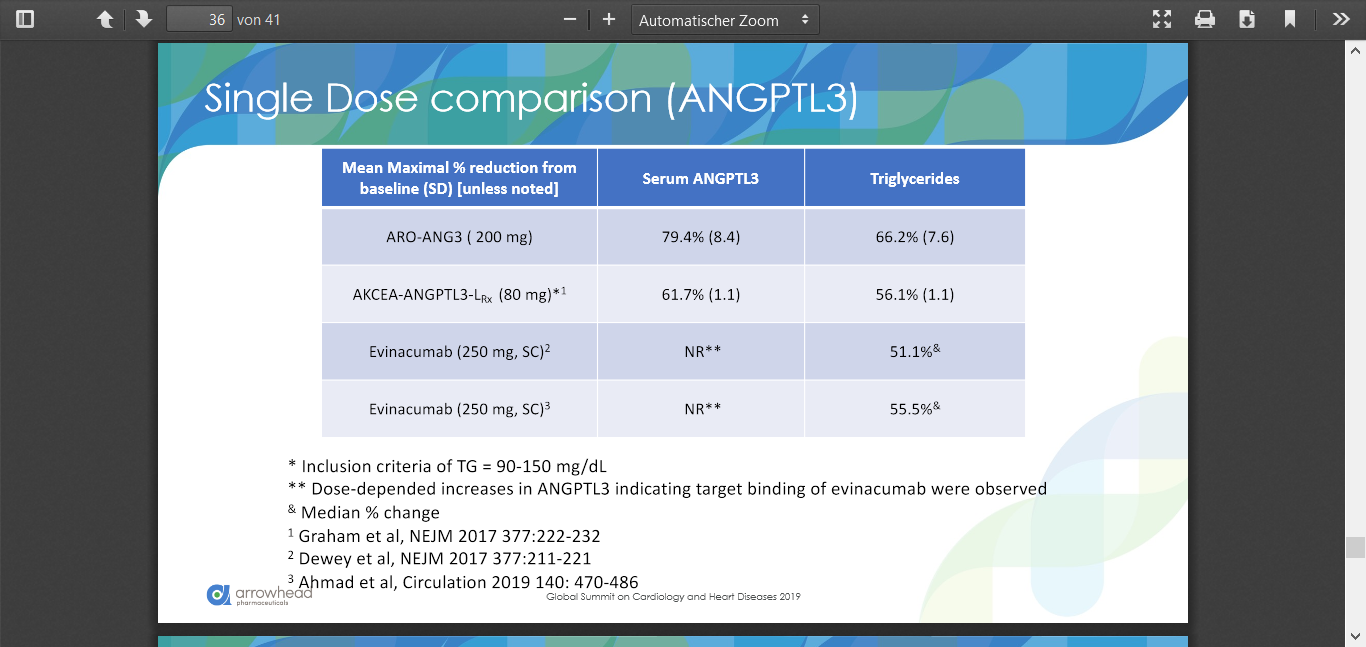Click 'Global Summit on Cardiology' footer text
This screenshot has height=647, width=1366.
pos(673,597)
